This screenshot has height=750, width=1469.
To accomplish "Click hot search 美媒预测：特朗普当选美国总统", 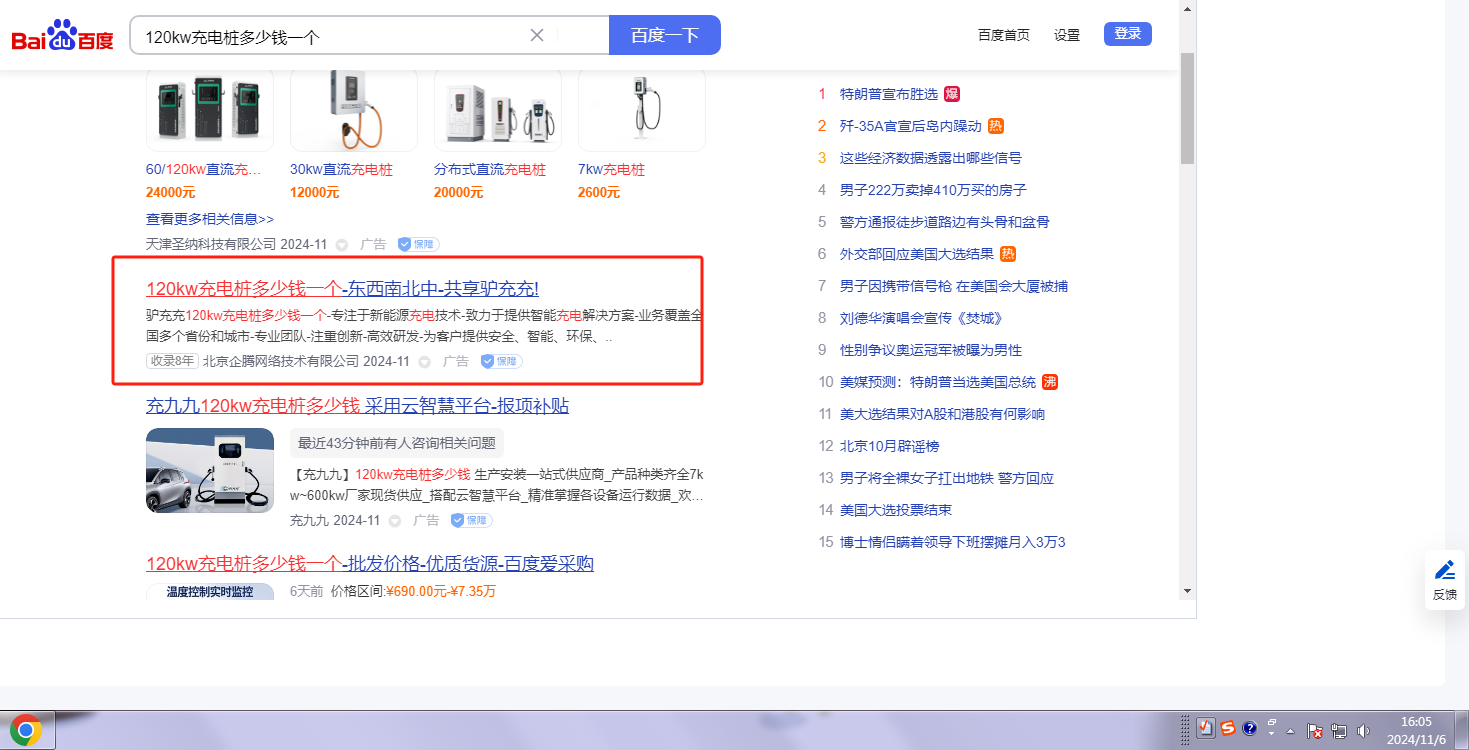I will [x=938, y=382].
